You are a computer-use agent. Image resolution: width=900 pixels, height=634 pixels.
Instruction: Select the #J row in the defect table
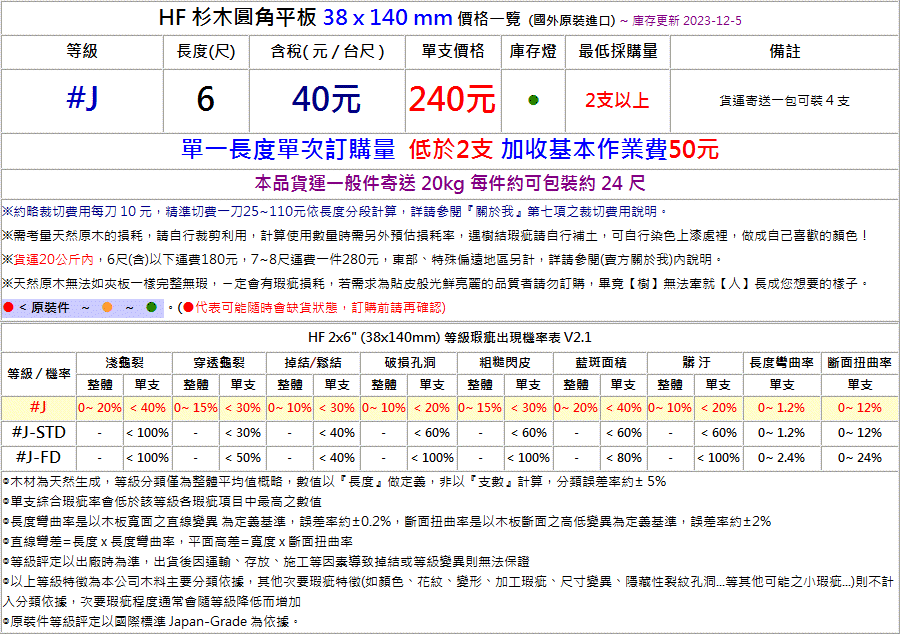38,407
